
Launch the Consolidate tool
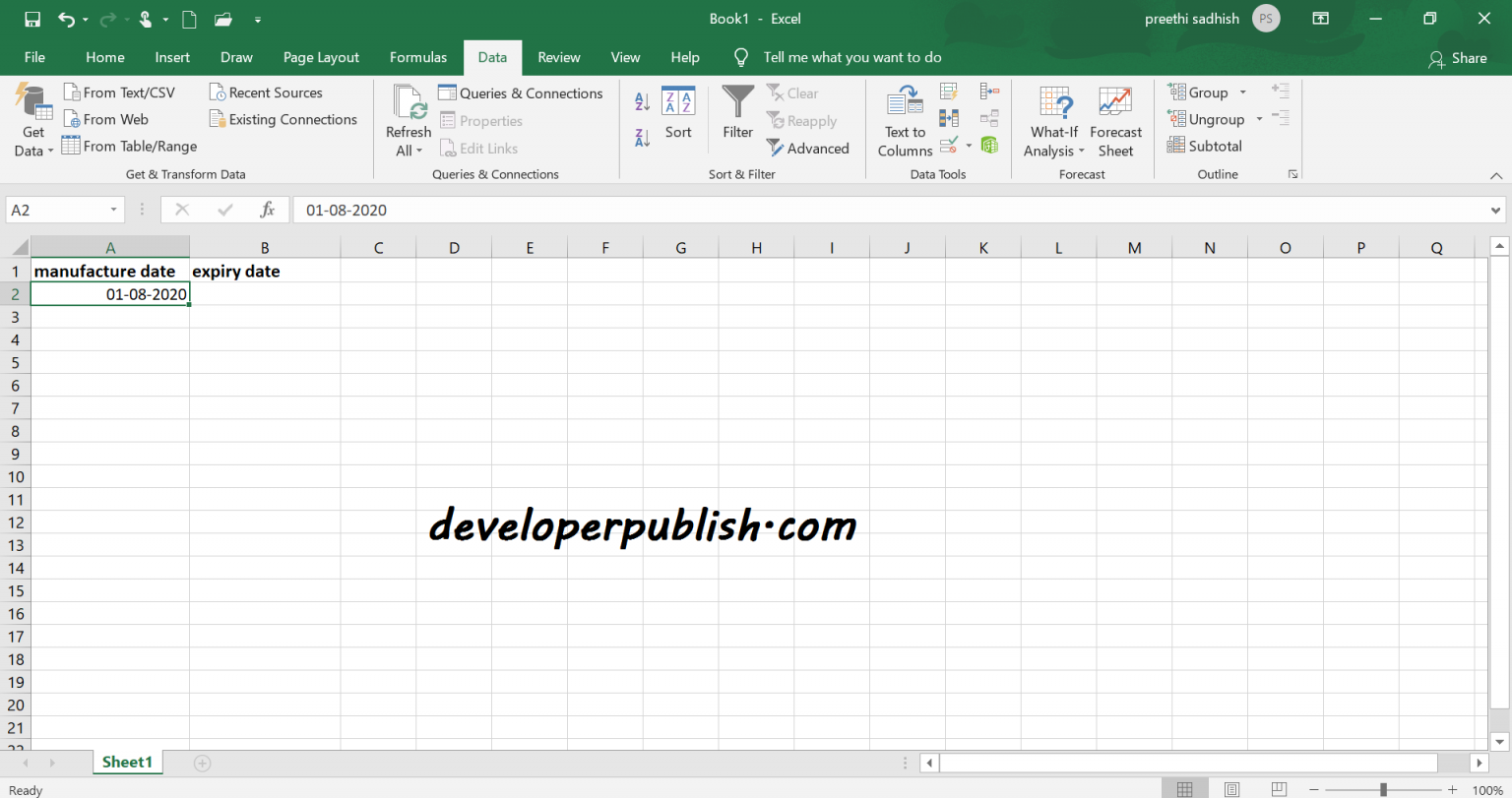987,91
